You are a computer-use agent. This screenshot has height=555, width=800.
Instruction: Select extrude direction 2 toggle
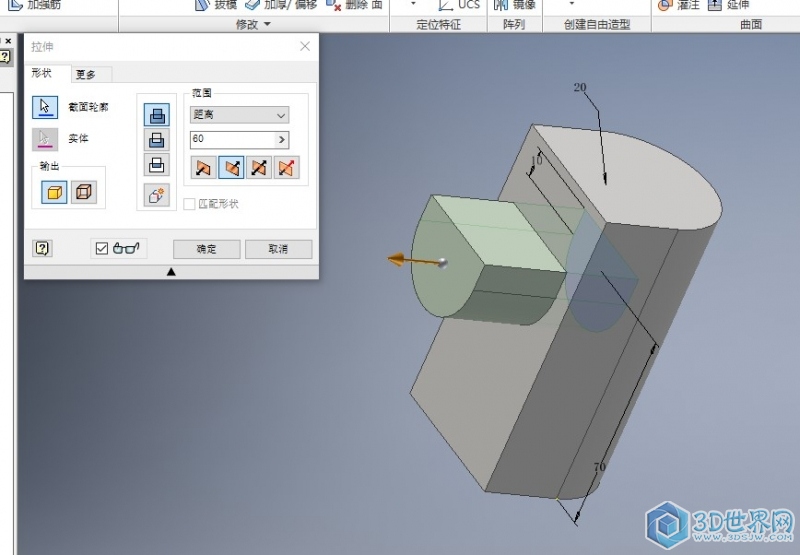click(231, 167)
